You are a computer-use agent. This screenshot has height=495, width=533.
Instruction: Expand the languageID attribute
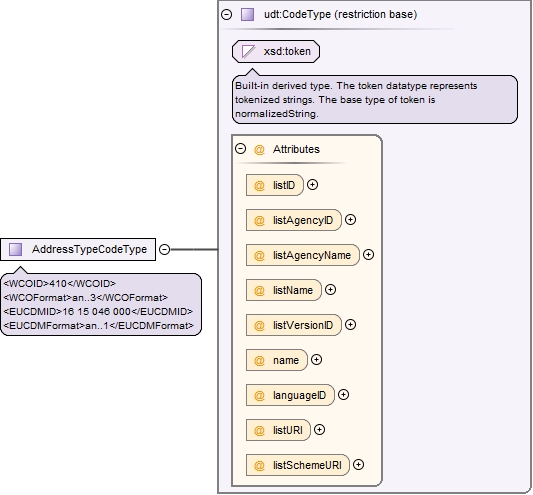click(x=343, y=395)
